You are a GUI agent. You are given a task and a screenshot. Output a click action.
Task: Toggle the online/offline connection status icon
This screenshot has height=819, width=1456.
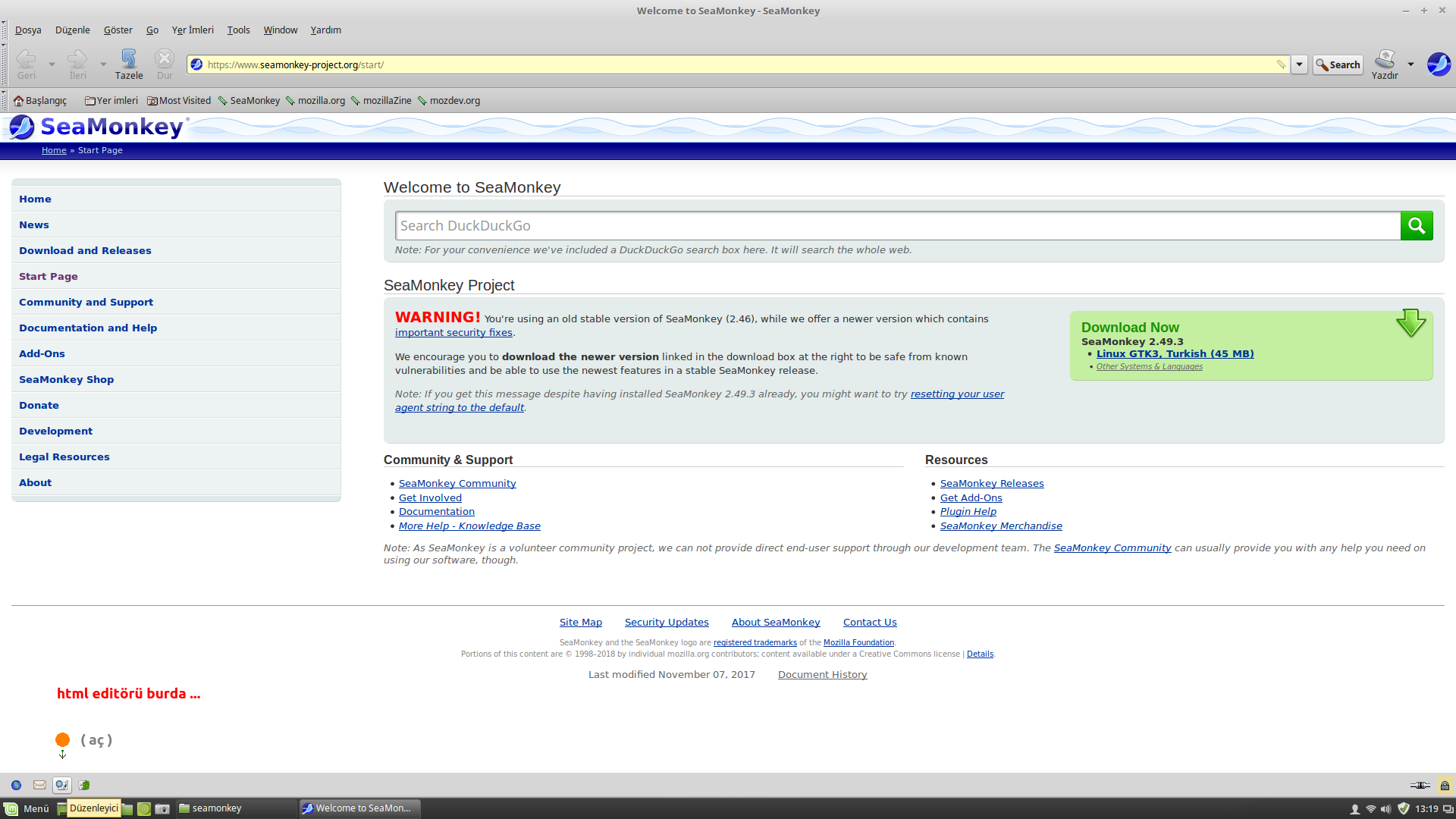point(1420,785)
